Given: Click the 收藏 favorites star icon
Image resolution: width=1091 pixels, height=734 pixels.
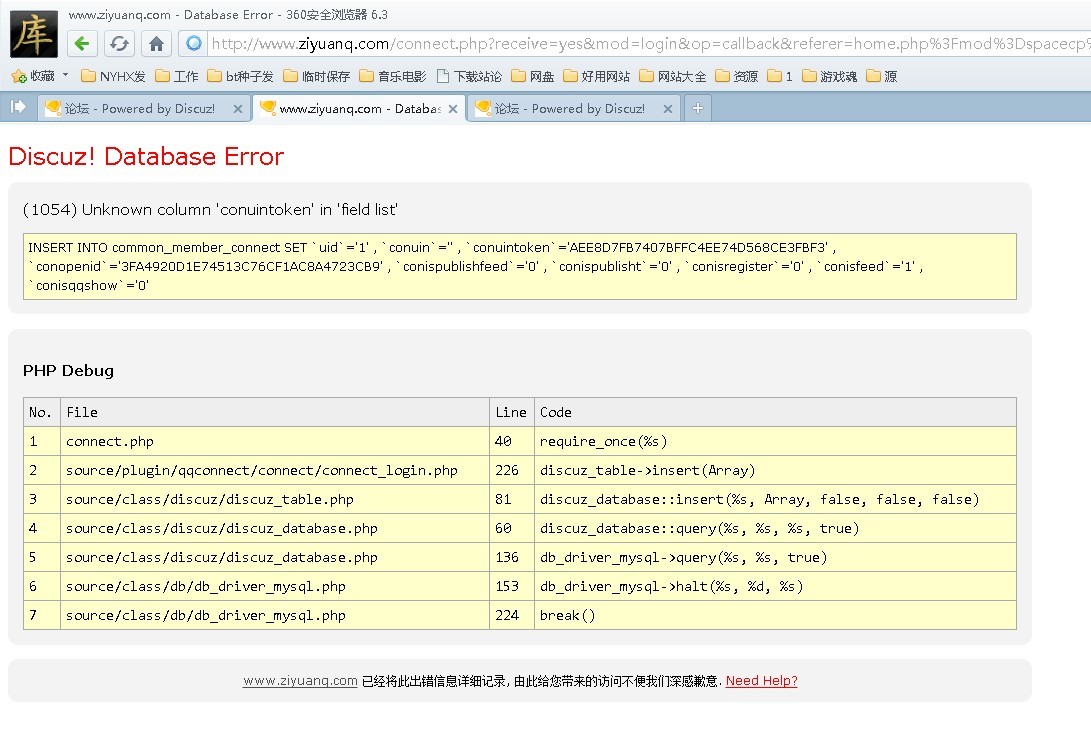Looking at the screenshot, I should [18, 76].
